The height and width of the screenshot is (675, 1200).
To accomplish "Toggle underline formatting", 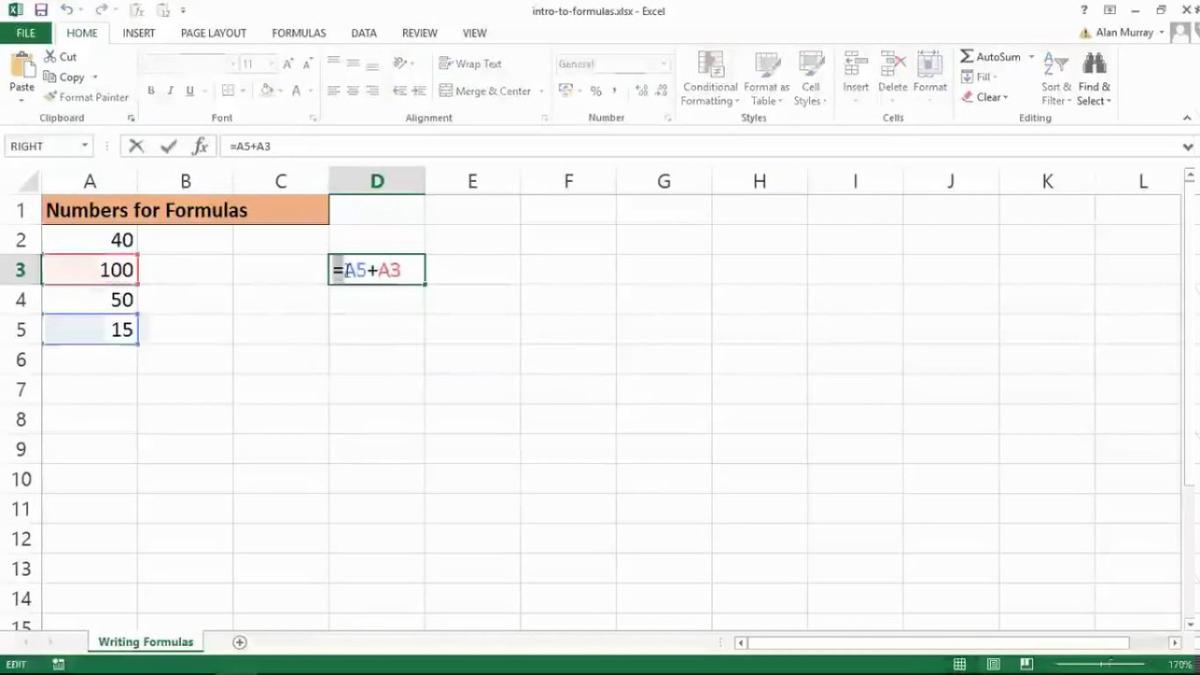I will [189, 90].
